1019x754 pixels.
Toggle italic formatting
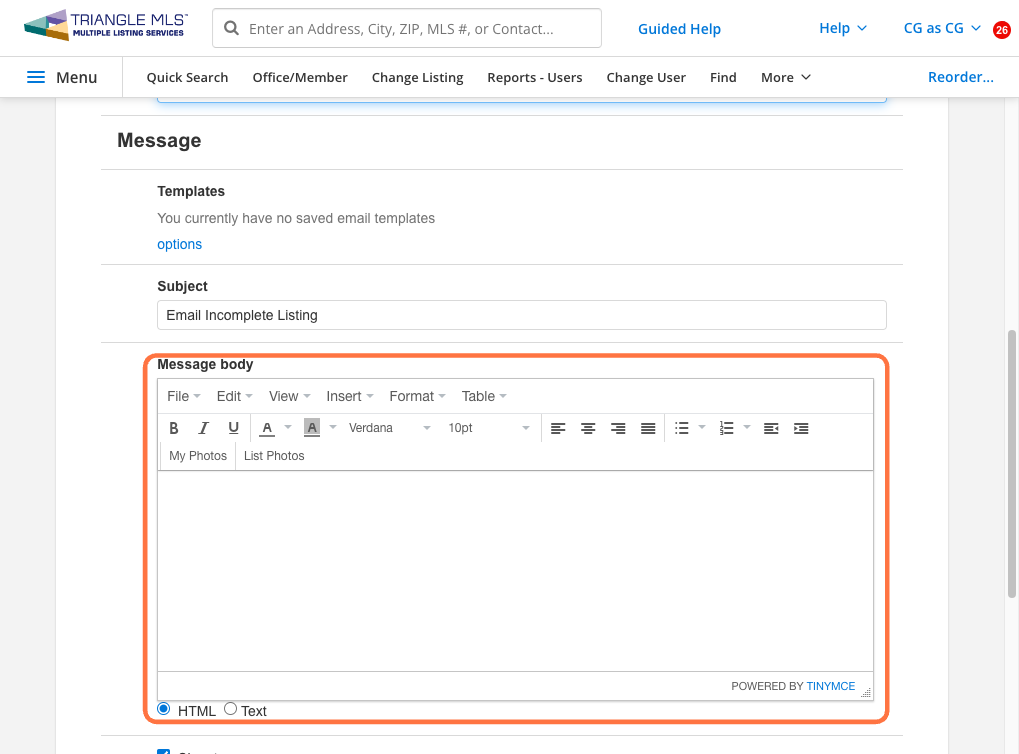point(203,428)
